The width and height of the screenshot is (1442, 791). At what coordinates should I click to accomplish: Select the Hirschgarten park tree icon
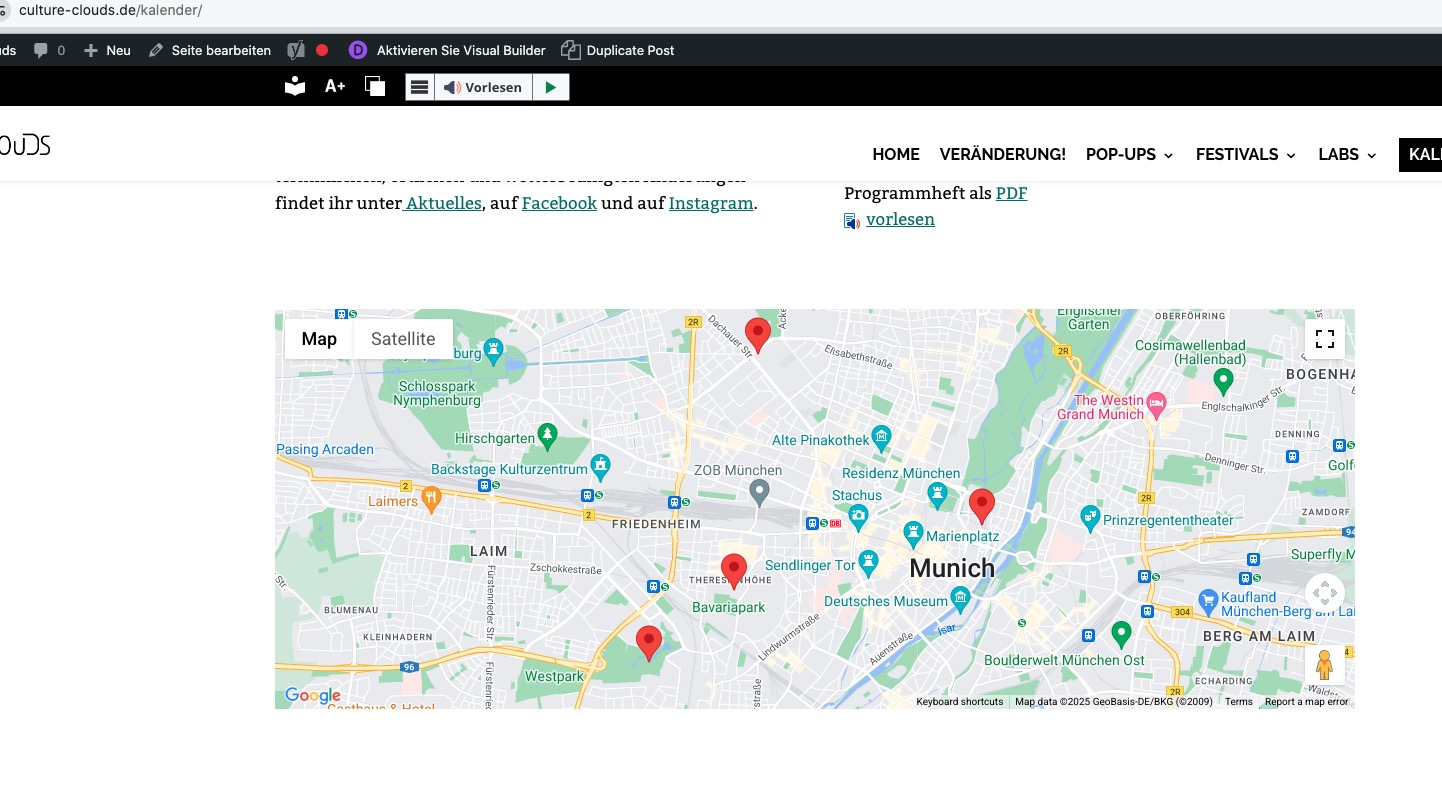(547, 434)
